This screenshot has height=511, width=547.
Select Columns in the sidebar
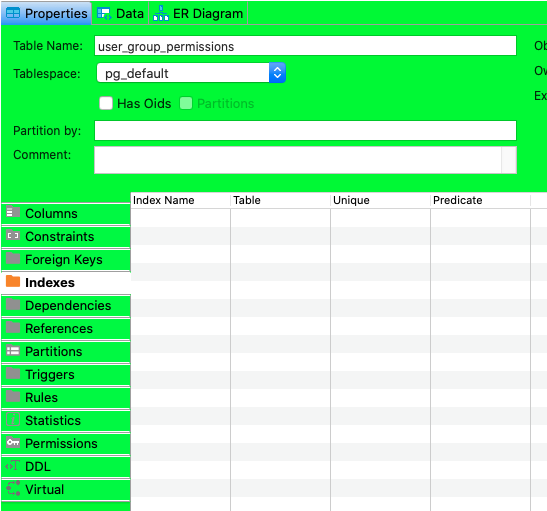point(66,213)
